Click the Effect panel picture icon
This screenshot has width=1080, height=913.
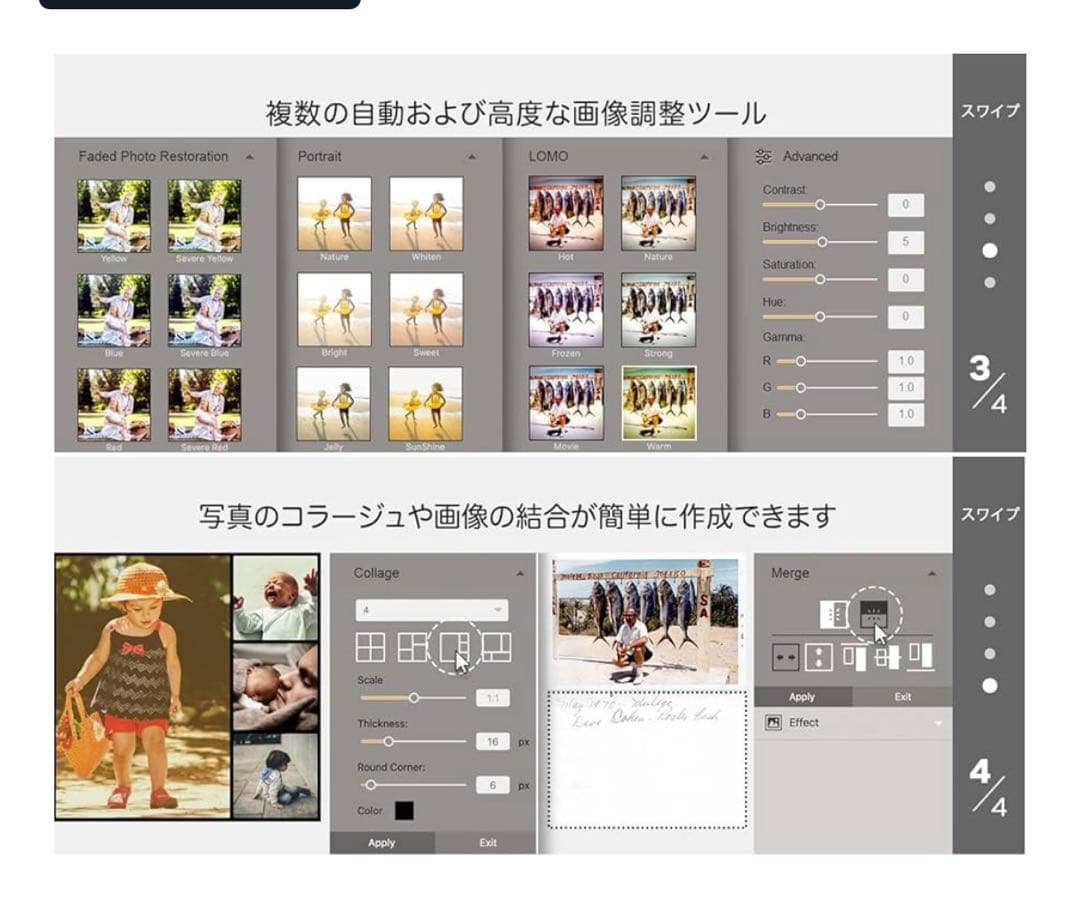click(773, 722)
